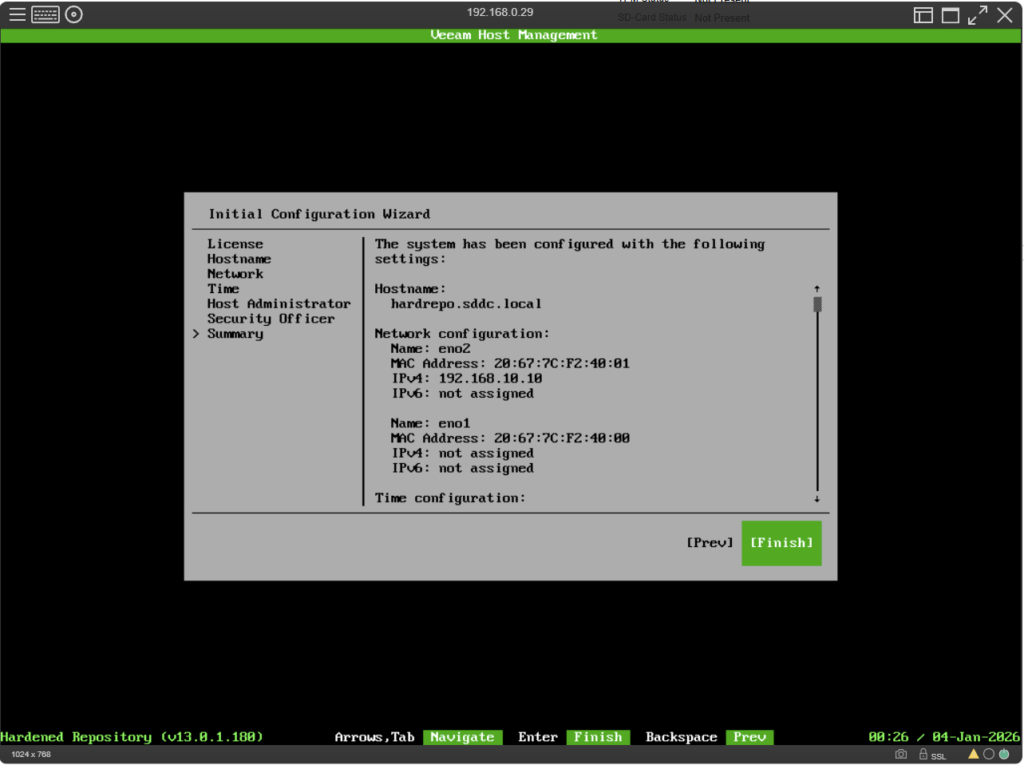Click the virtual media disc icon
This screenshot has height=765, width=1024.
pos(73,14)
